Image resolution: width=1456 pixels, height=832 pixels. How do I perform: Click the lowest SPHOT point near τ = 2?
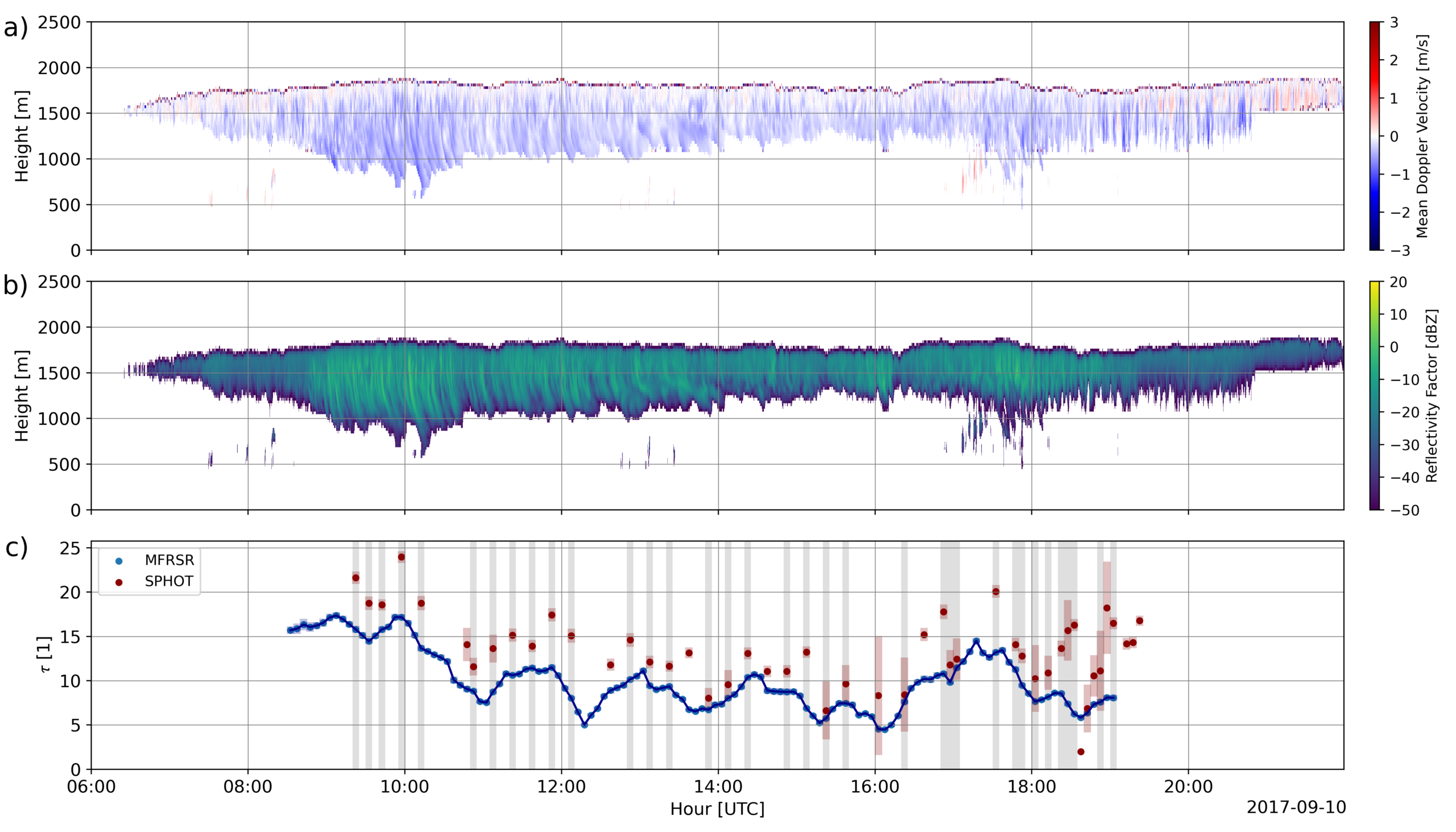tap(1081, 752)
